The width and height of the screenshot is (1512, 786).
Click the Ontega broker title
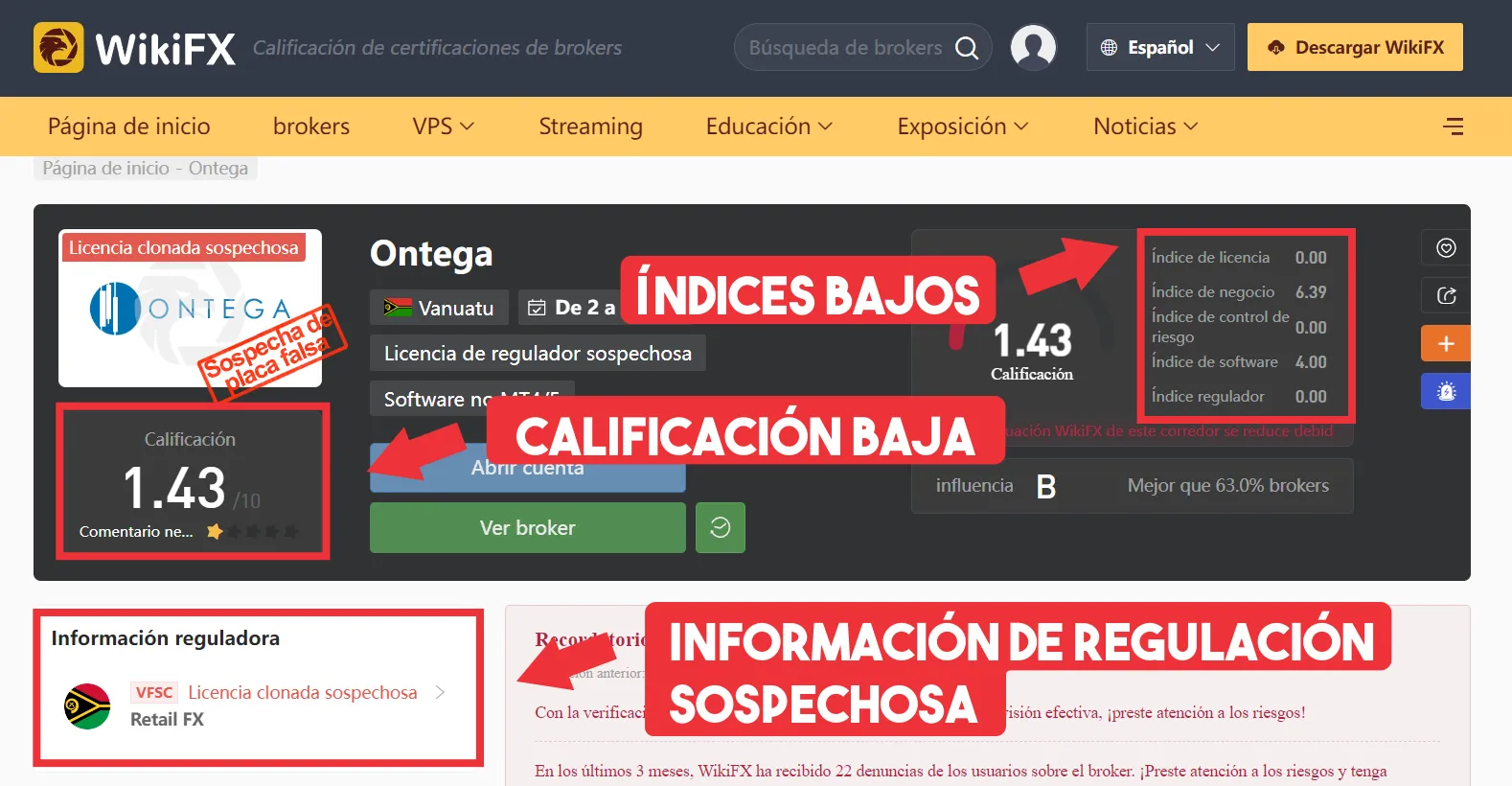[431, 254]
